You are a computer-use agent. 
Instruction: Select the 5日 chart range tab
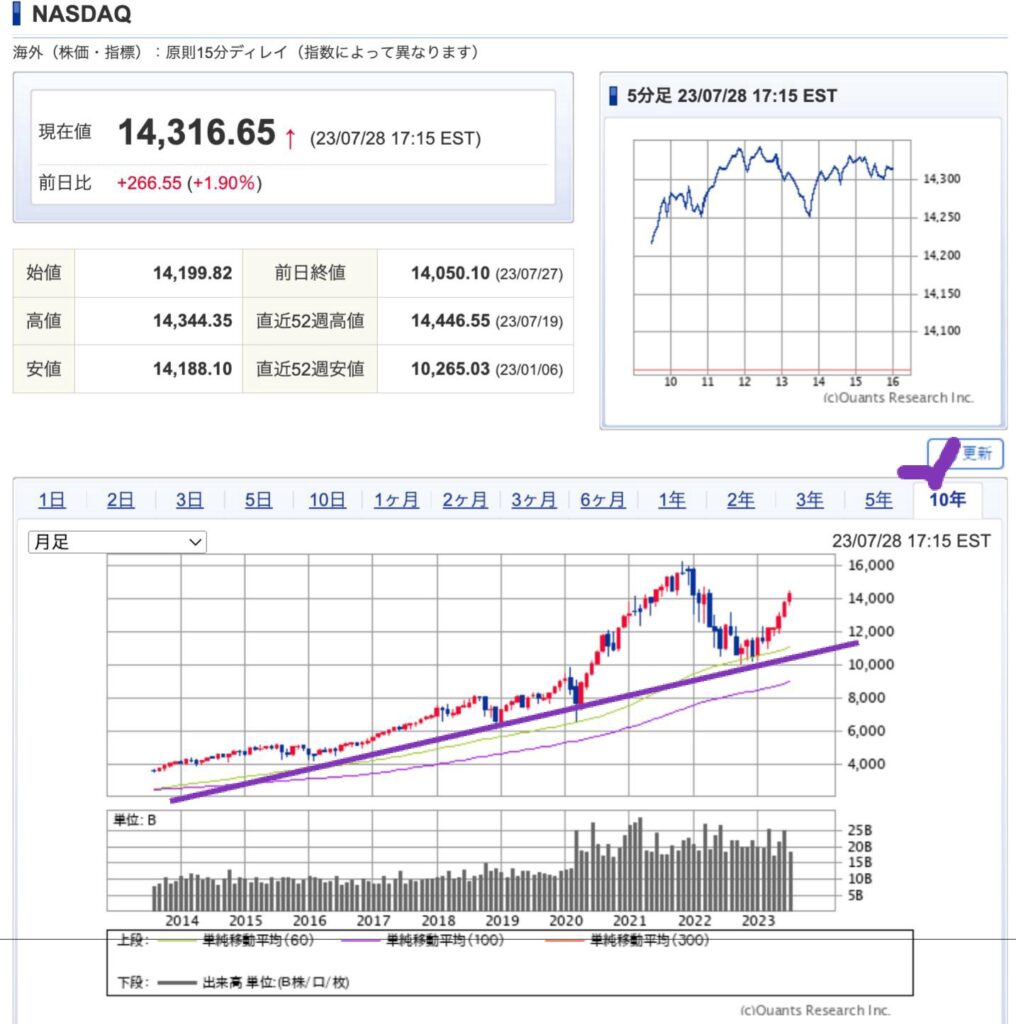tap(258, 500)
